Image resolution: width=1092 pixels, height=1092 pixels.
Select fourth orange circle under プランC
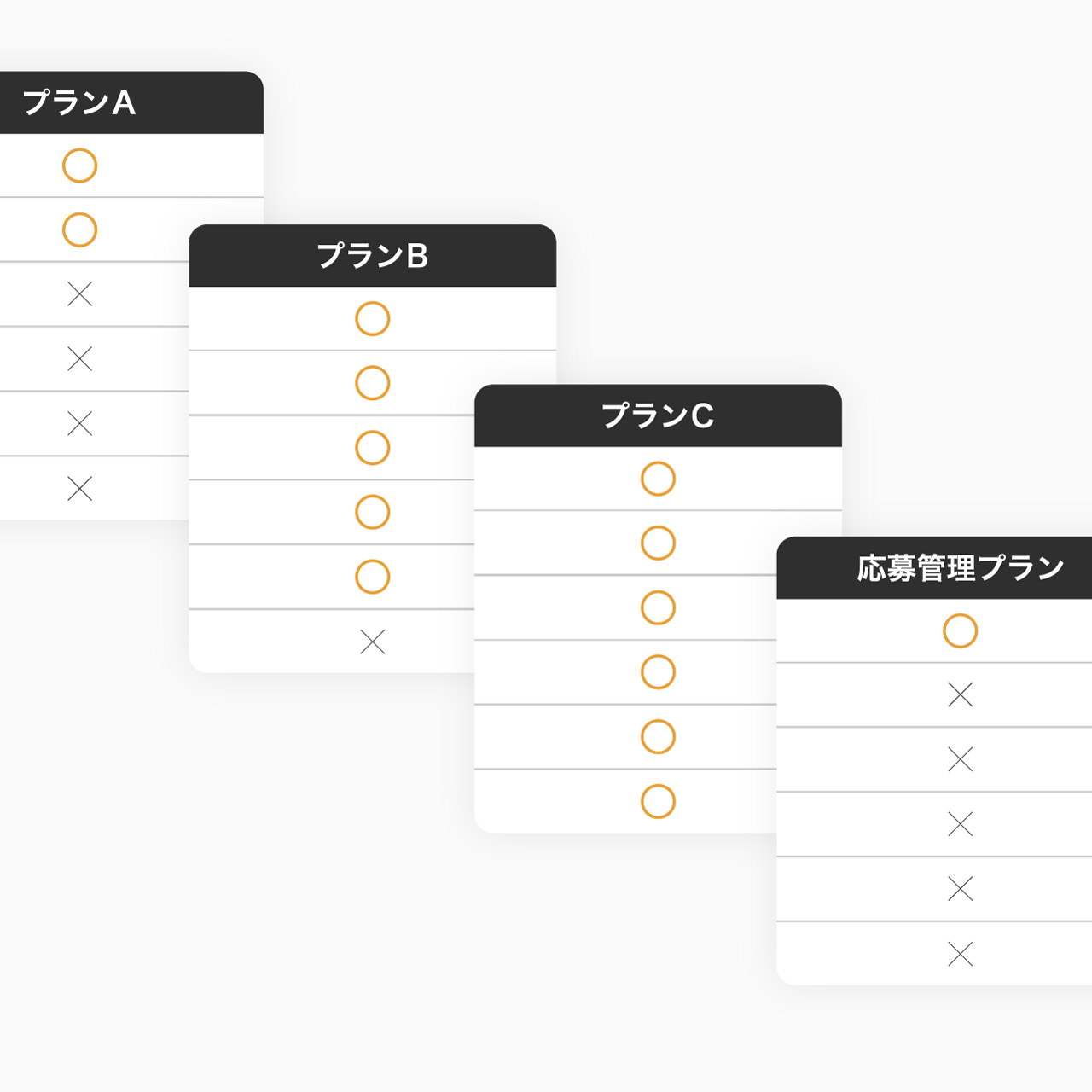coord(658,672)
